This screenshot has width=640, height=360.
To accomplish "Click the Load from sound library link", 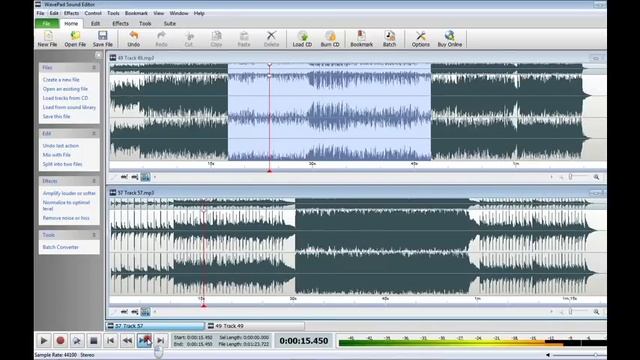I will point(69,107).
